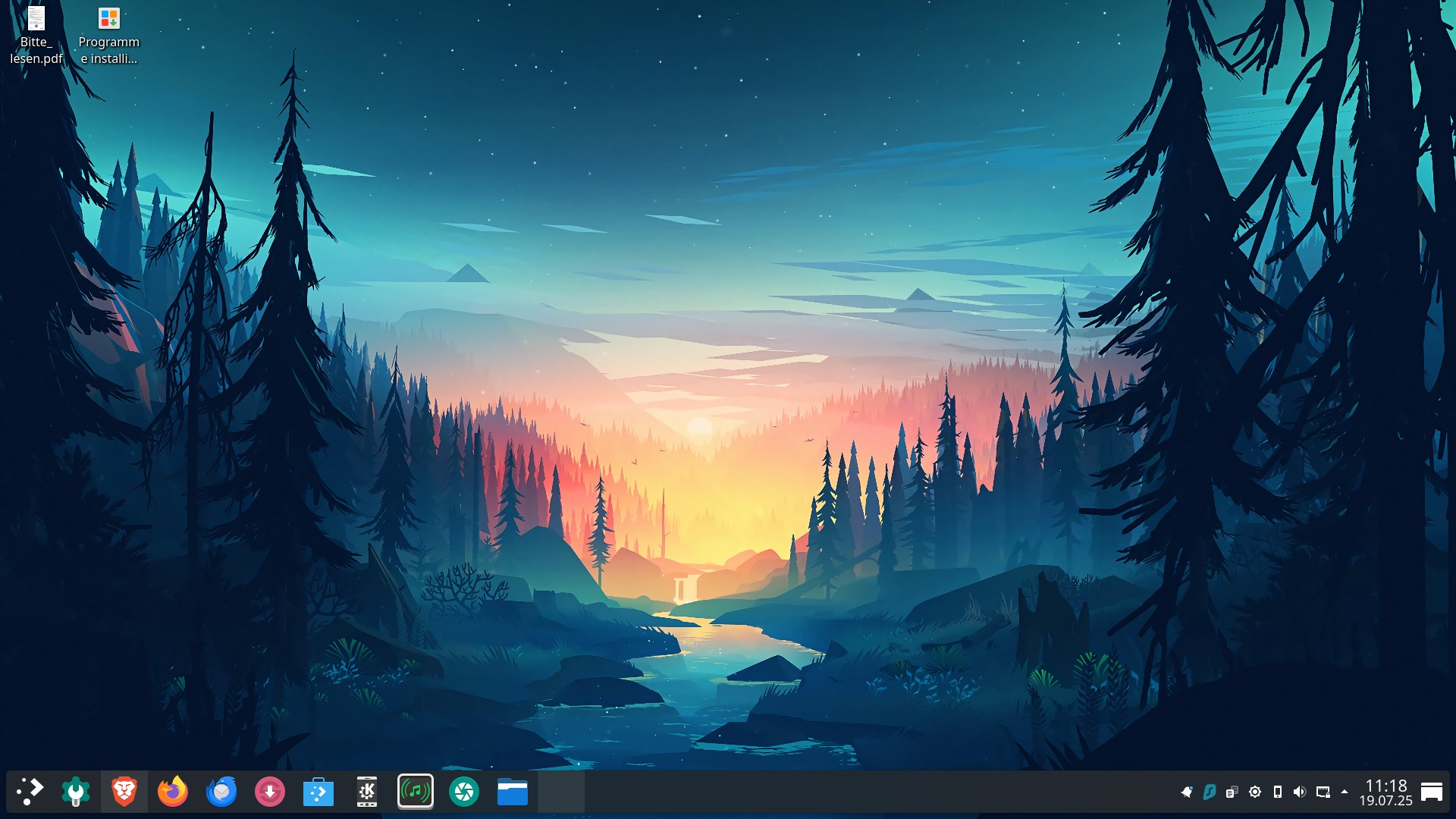1456x819 pixels.
Task: Launch the camera shutter screenshot app
Action: [x=464, y=792]
